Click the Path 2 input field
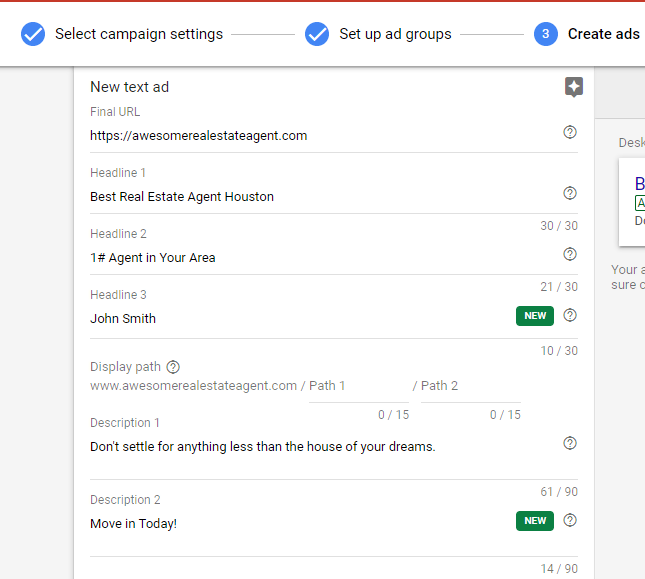Image resolution: width=645 pixels, height=579 pixels. pos(471,386)
